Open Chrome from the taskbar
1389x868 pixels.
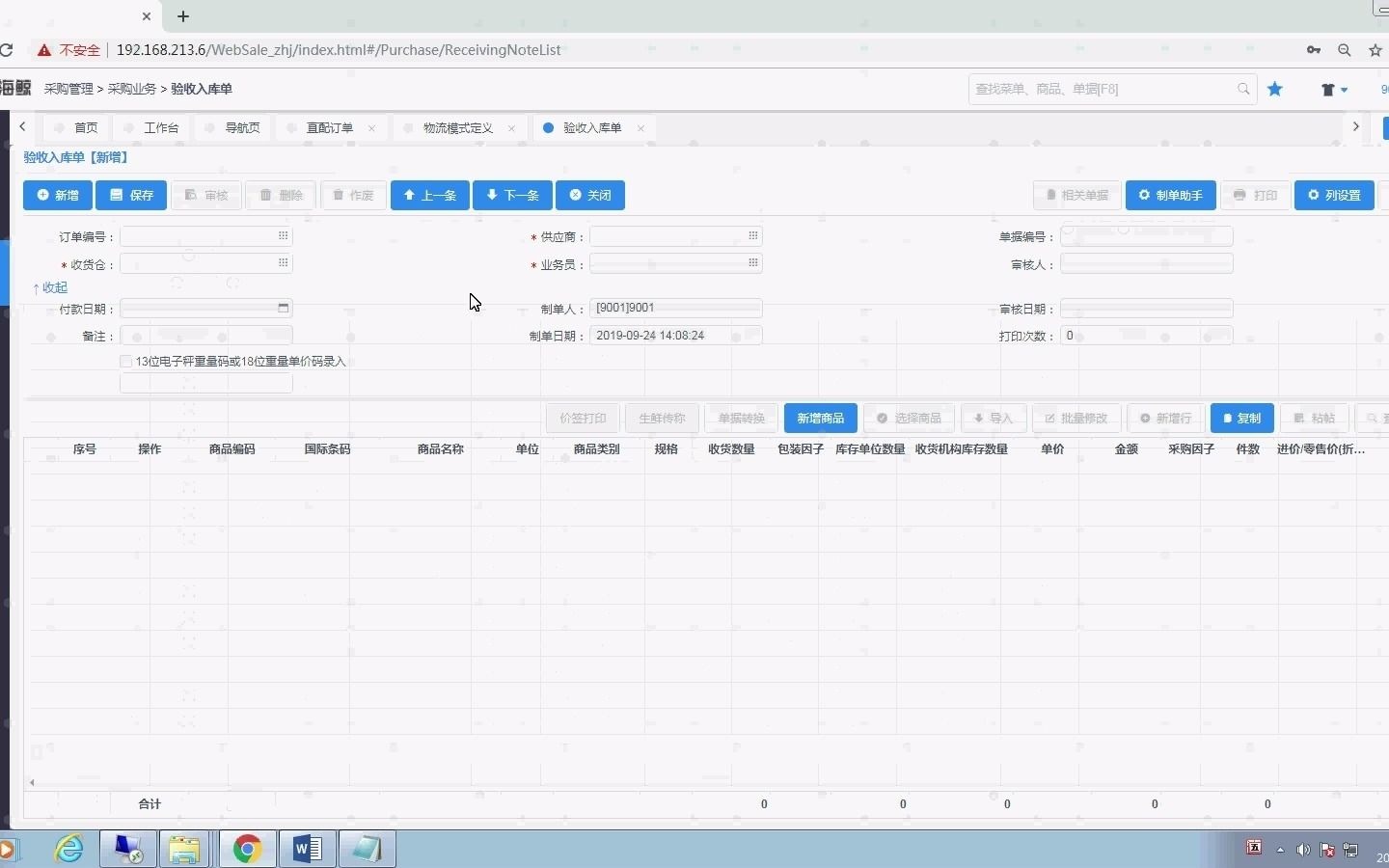point(248,849)
